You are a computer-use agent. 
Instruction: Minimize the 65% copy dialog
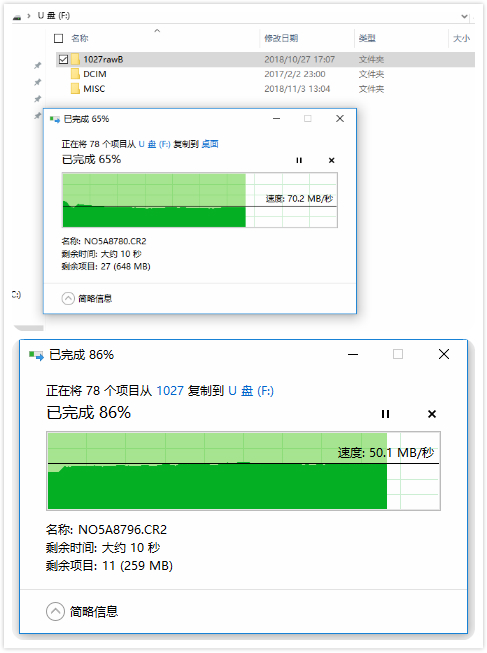pos(276,119)
